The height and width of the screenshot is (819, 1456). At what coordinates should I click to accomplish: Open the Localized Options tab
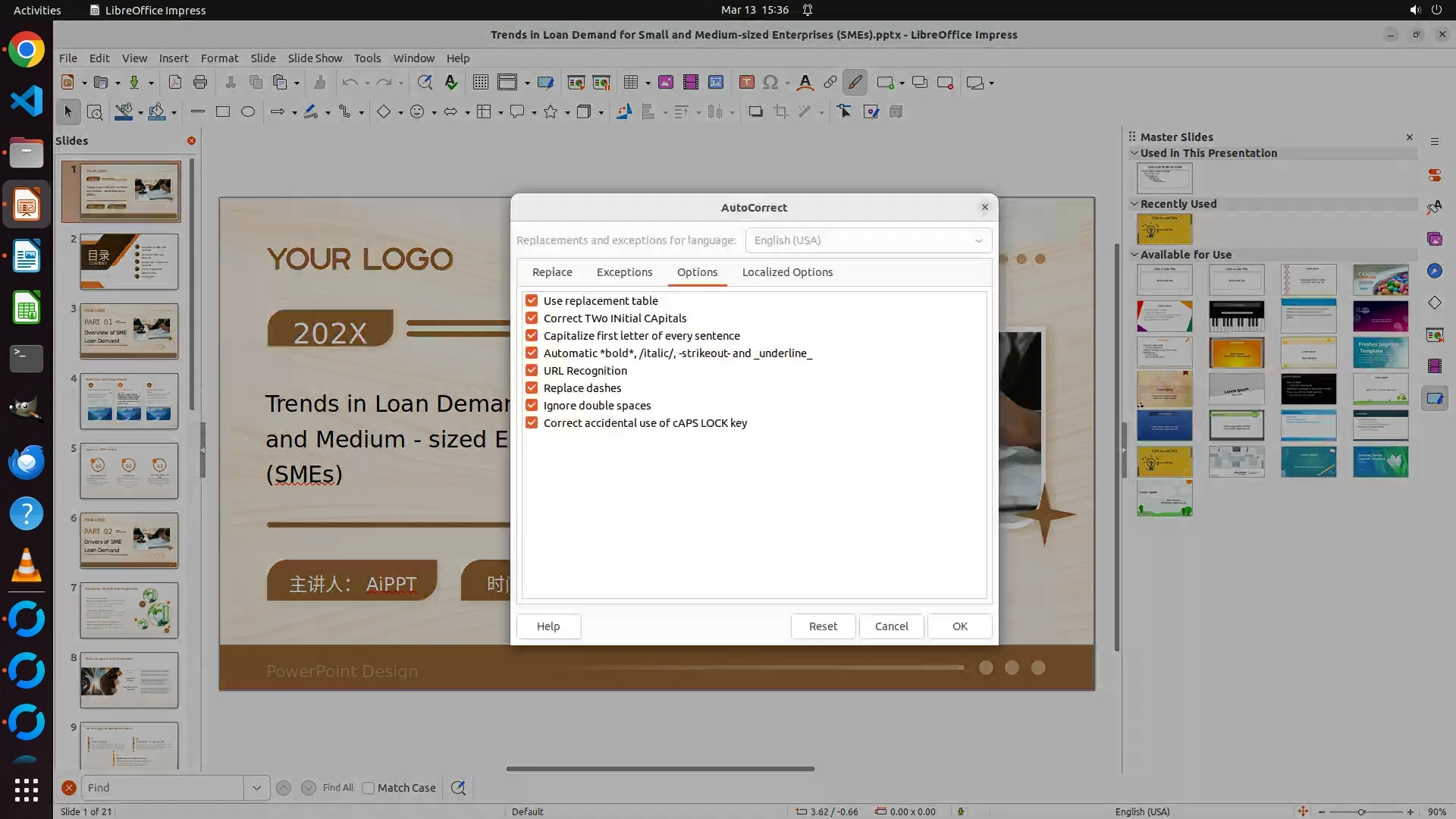tap(787, 272)
